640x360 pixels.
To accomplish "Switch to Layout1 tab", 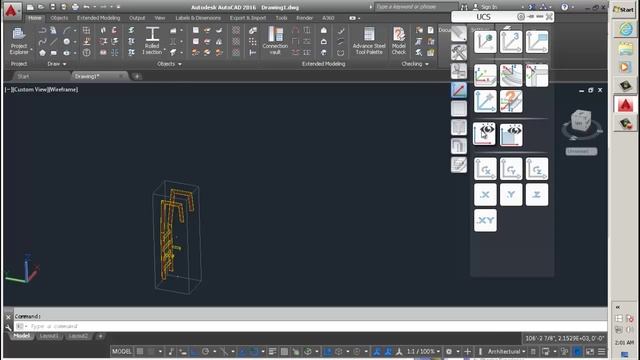I will [49, 336].
